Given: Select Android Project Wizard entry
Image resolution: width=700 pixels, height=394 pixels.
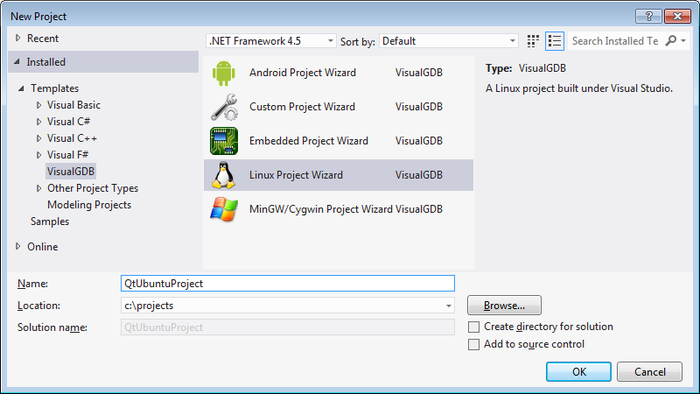Looking at the screenshot, I should (338, 73).
